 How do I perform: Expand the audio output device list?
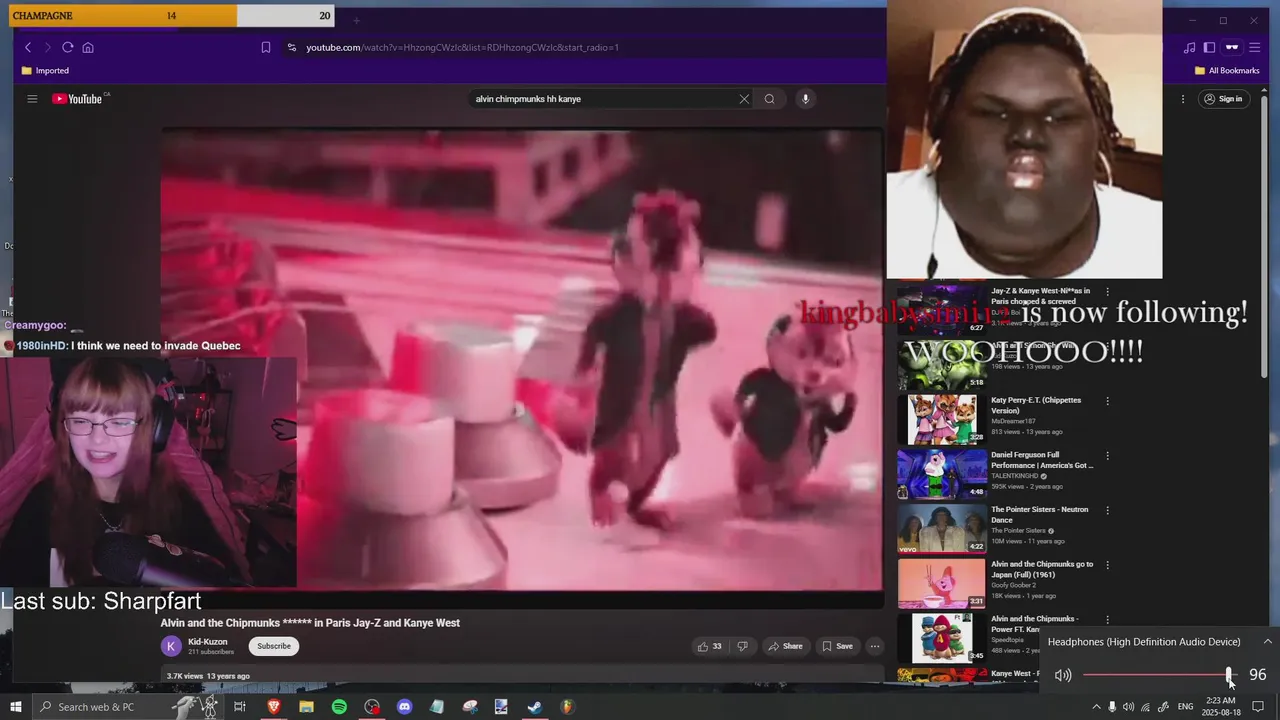tap(1267, 642)
